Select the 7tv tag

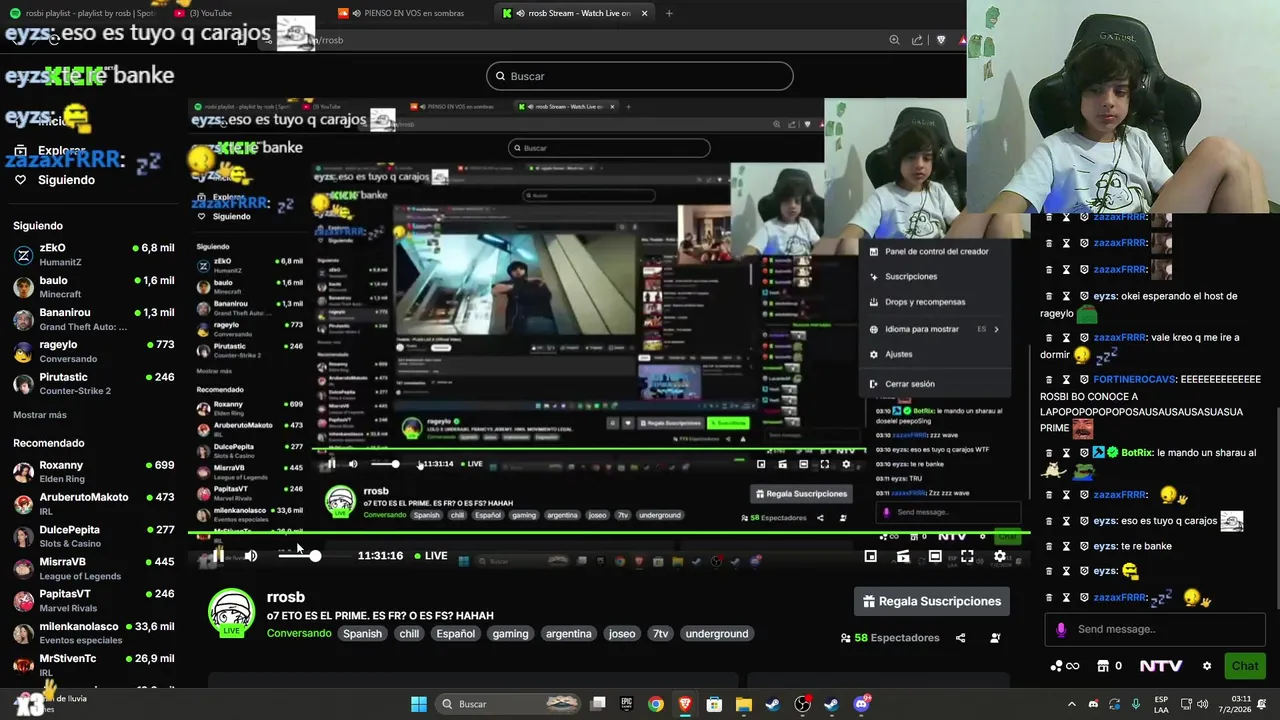point(660,634)
